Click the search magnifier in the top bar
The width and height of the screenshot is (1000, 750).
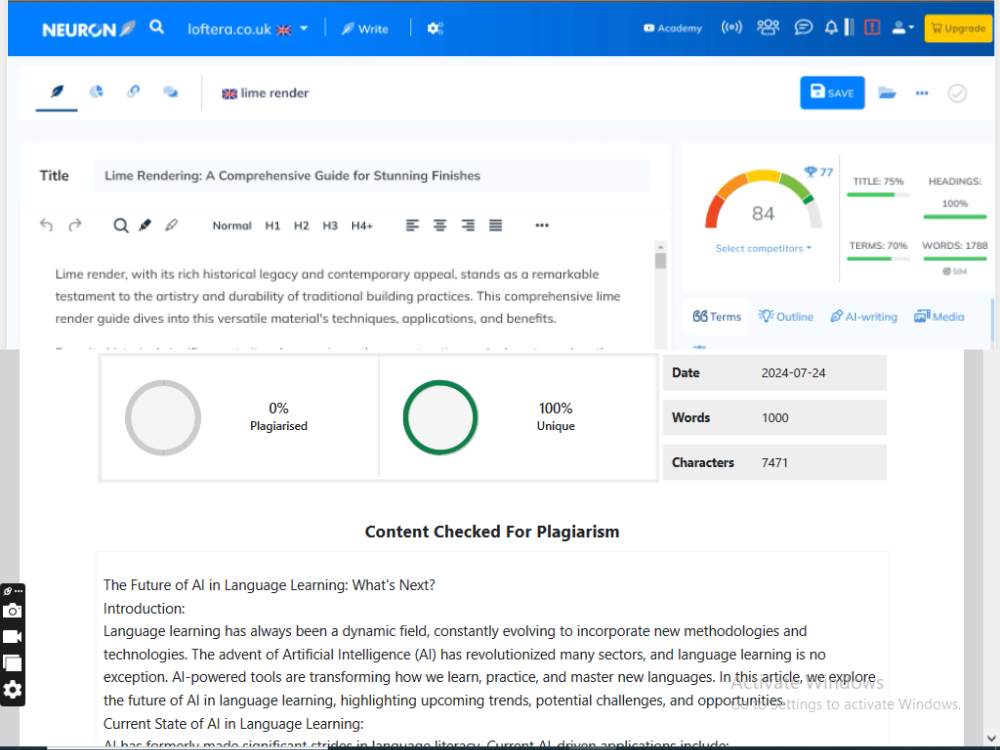tap(157, 28)
